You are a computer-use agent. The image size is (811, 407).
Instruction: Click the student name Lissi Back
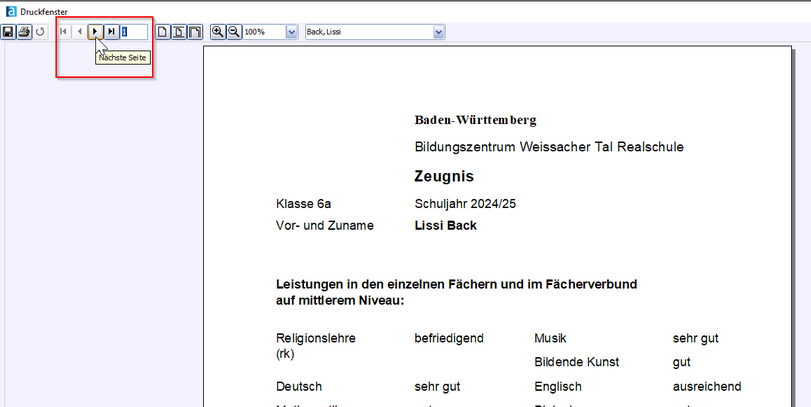pyautogui.click(x=445, y=226)
